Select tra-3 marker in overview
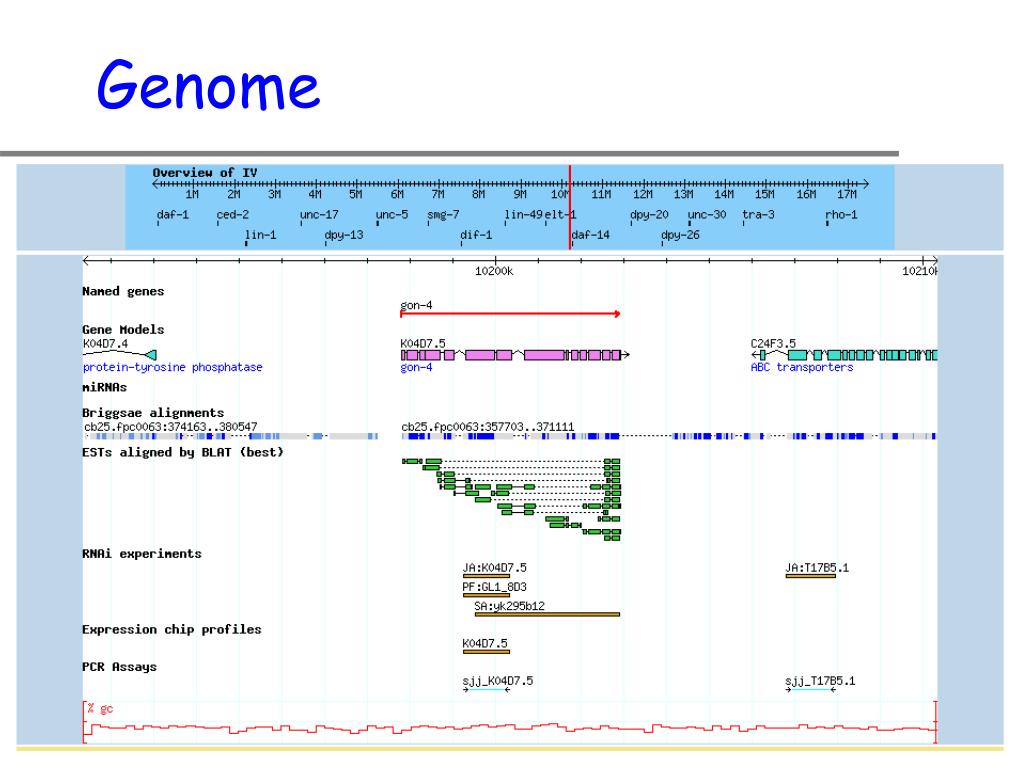The image size is (1024, 768). 758,215
